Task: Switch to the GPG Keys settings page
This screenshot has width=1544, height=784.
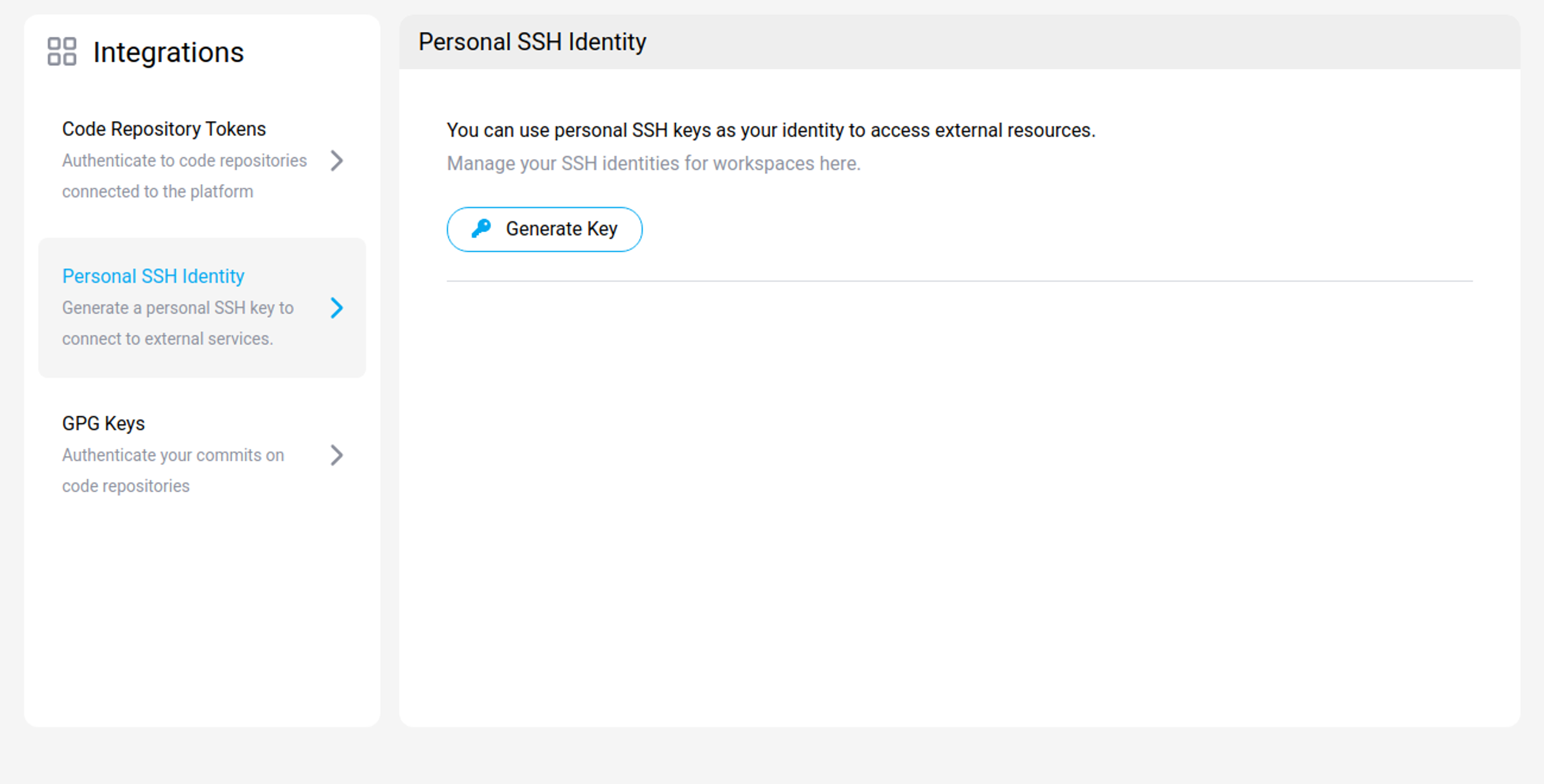Action: [x=102, y=423]
